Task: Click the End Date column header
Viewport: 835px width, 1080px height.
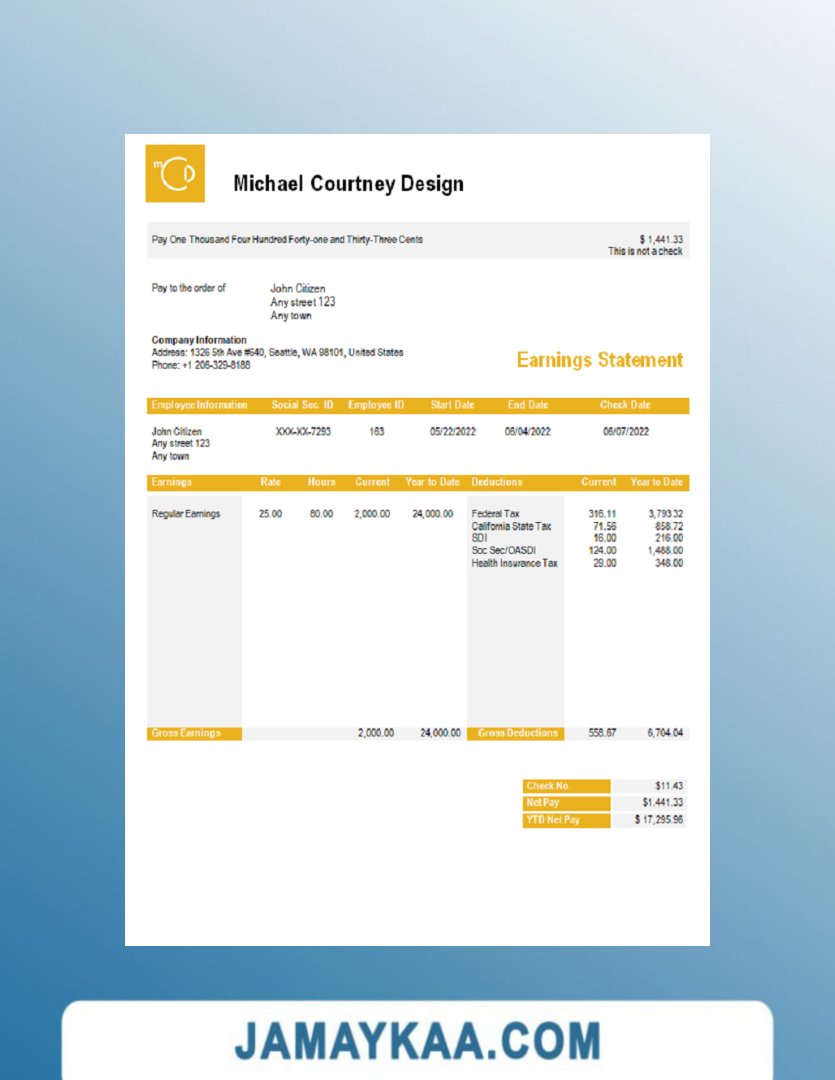Action: coord(527,405)
